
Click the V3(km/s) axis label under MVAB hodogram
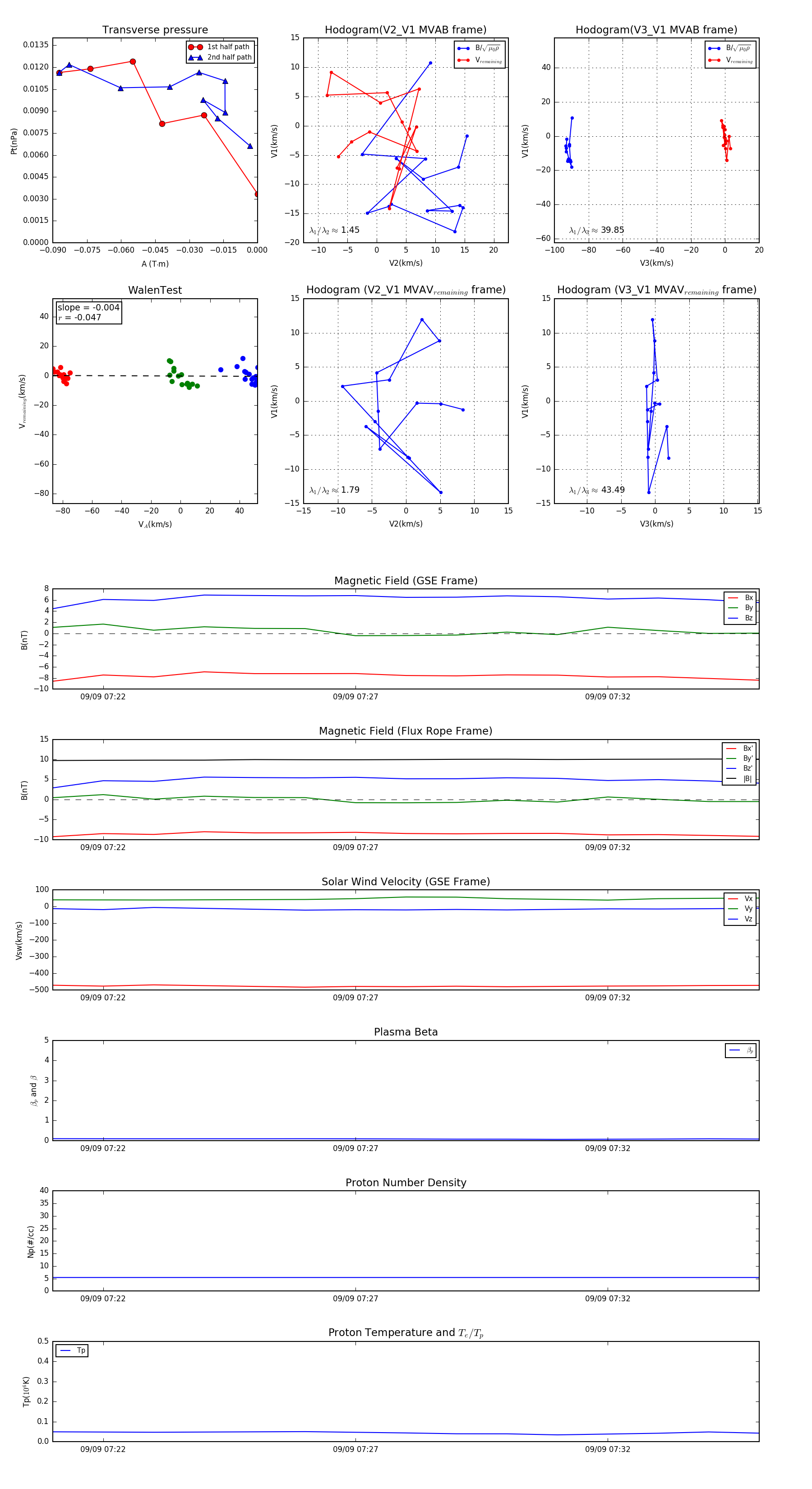point(656,264)
